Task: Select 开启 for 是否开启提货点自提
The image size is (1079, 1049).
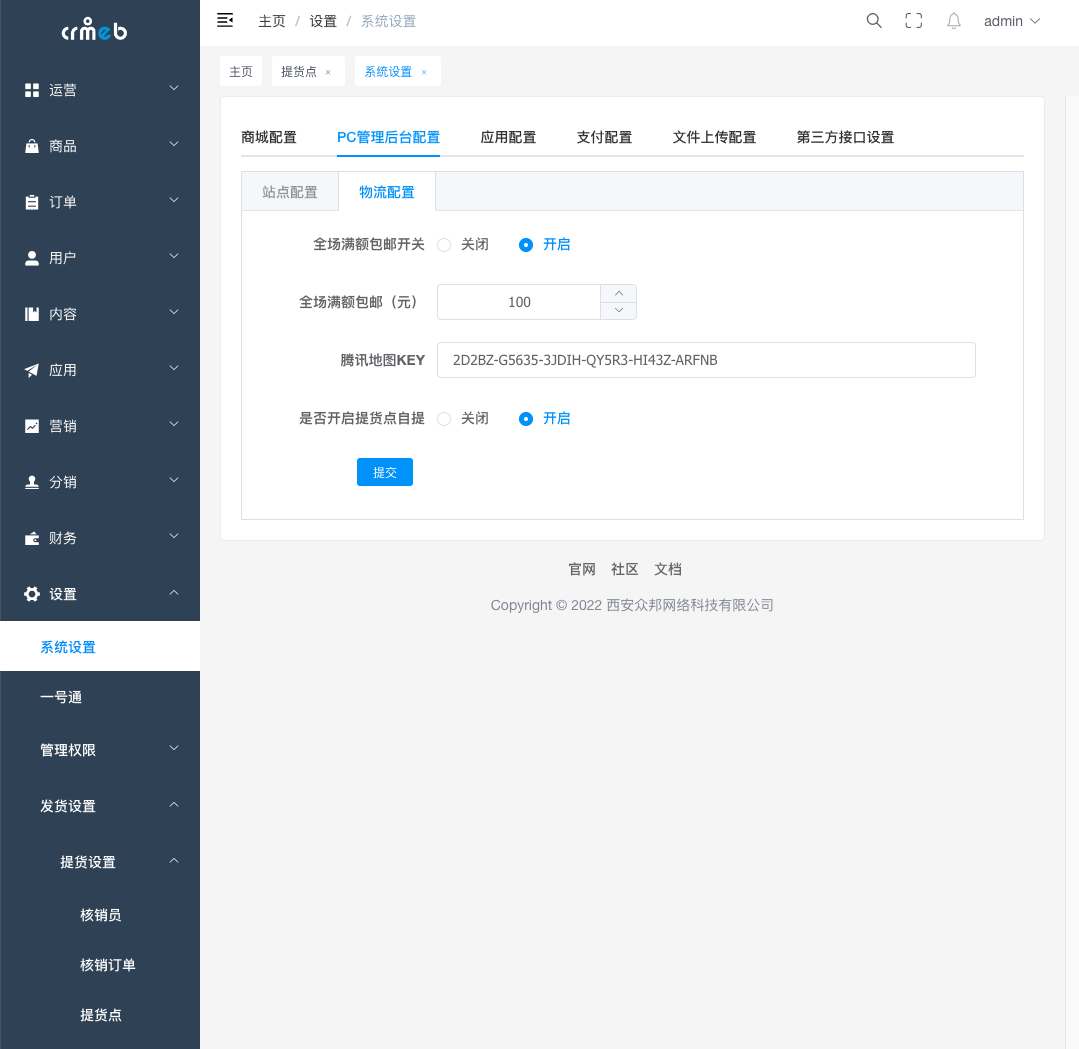Action: click(544, 418)
